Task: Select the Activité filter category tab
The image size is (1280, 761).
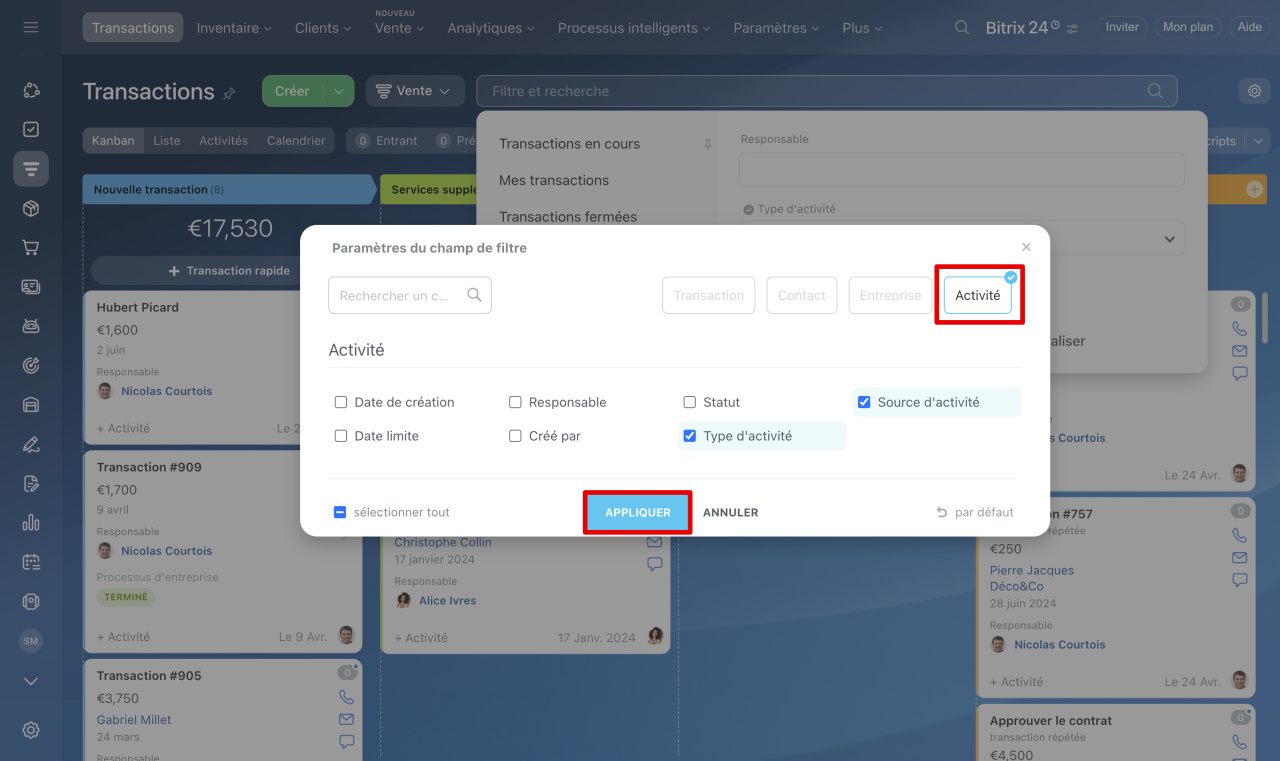Action: tap(978, 295)
